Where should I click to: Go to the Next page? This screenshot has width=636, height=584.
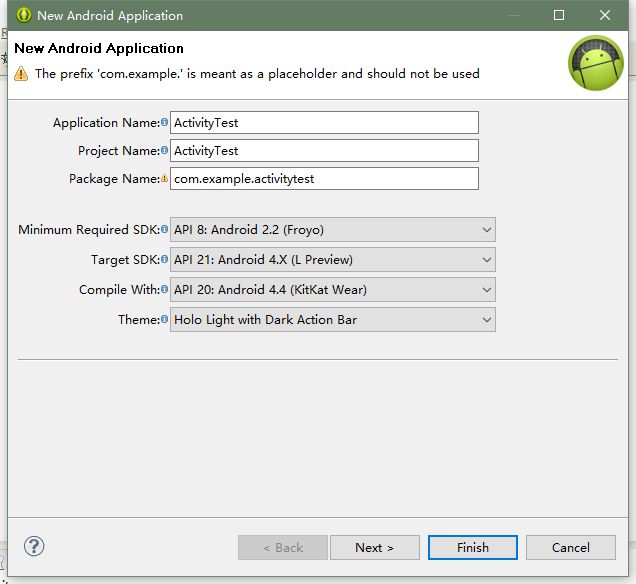(375, 548)
